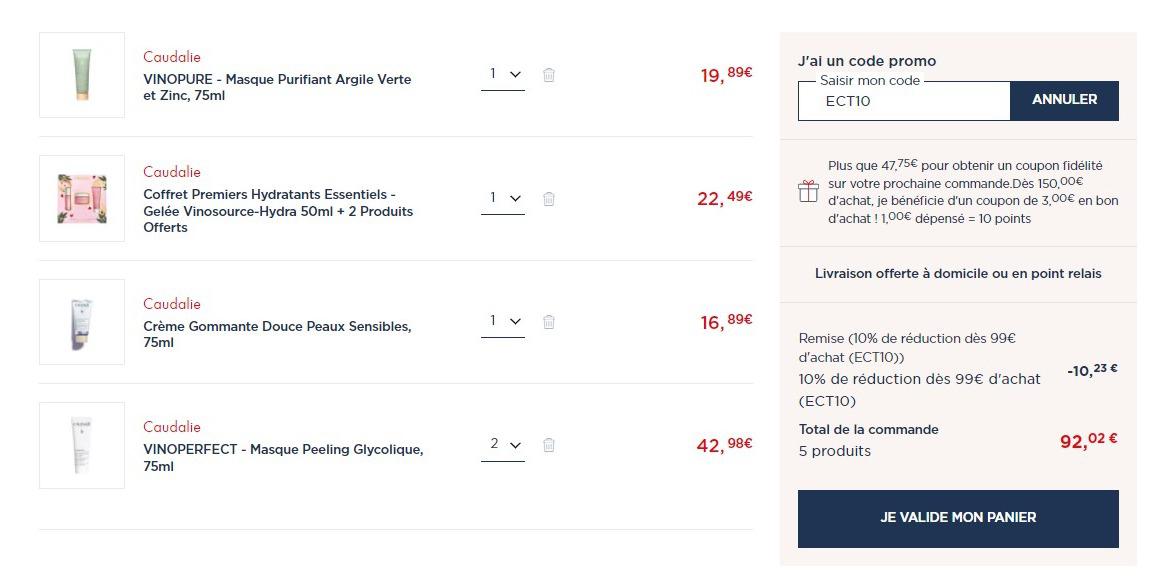Remove Coffret Premiers Hydratants via trash icon
1160x582 pixels.
[549, 199]
